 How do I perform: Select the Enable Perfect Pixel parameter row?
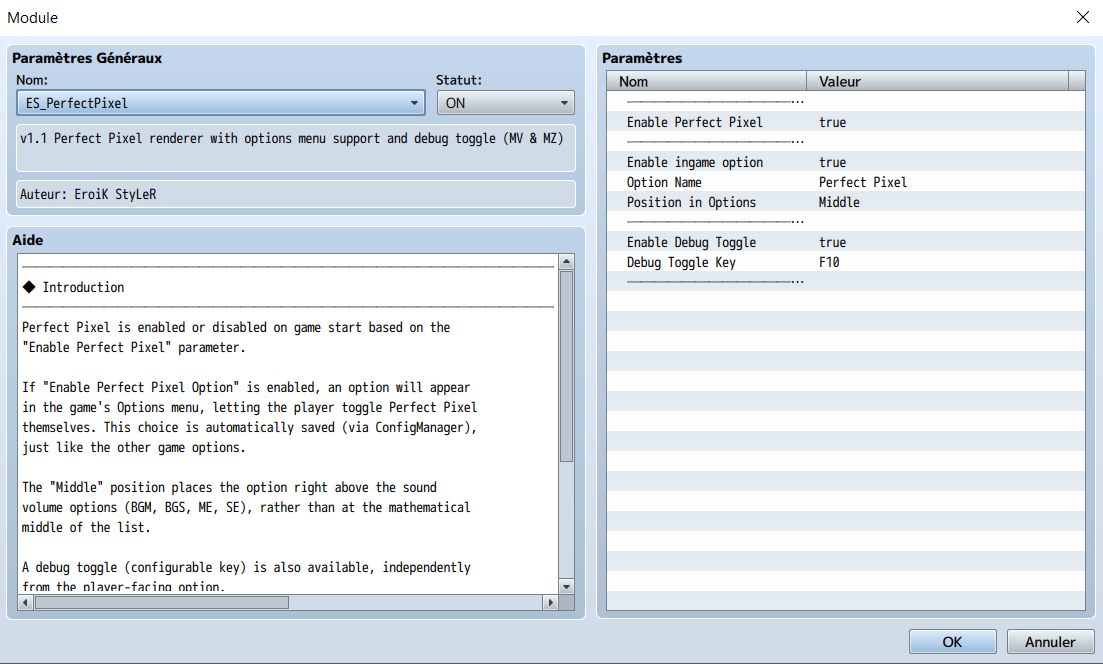(846, 122)
